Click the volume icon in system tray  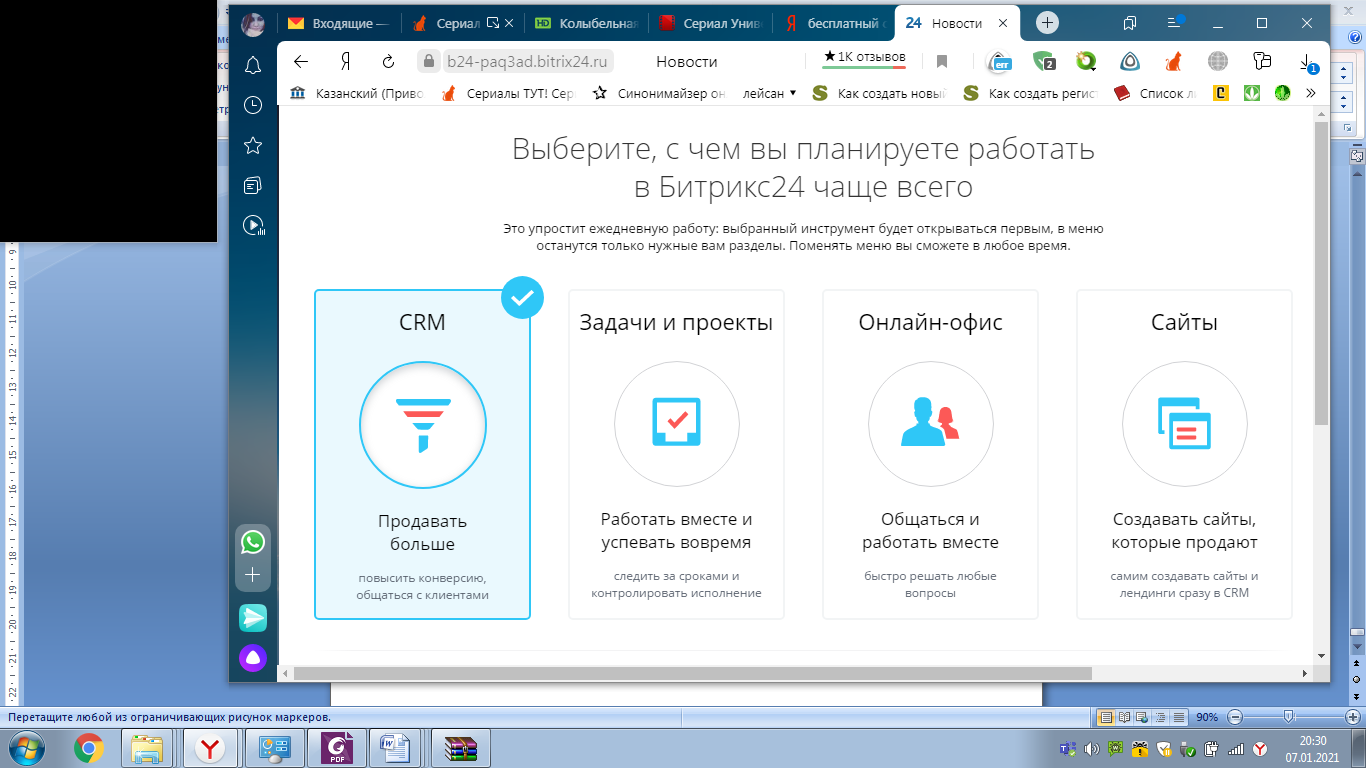1092,748
